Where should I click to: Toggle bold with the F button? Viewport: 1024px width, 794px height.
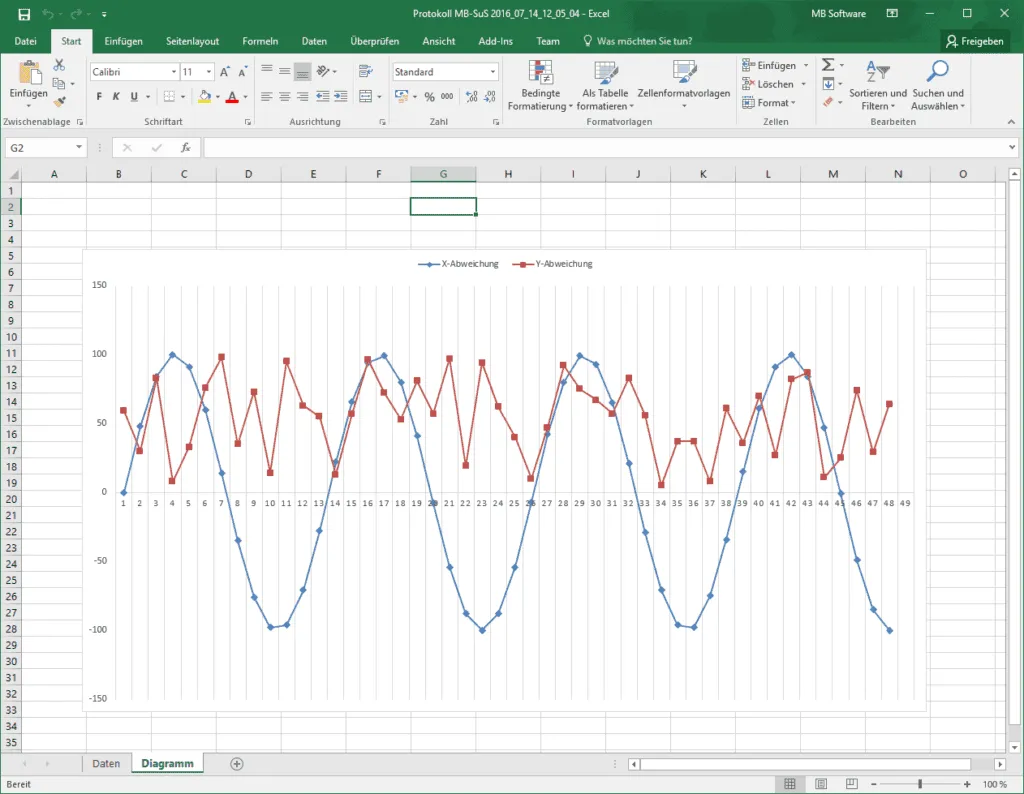(99, 97)
